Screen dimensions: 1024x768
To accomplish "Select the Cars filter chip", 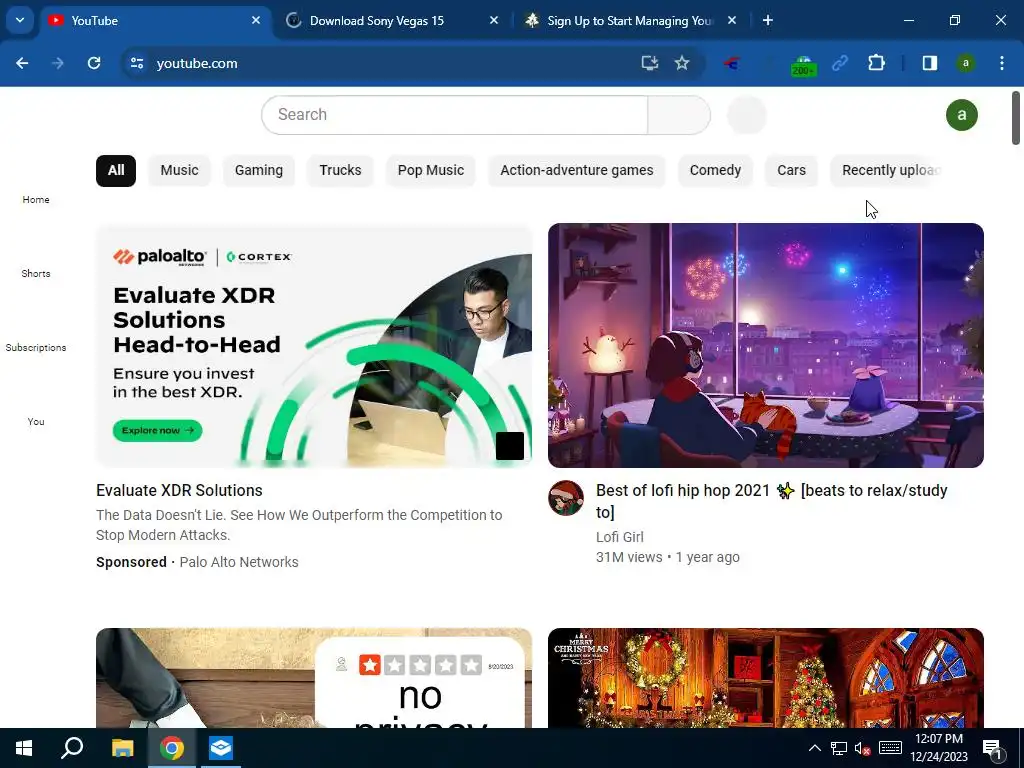I will 791,170.
